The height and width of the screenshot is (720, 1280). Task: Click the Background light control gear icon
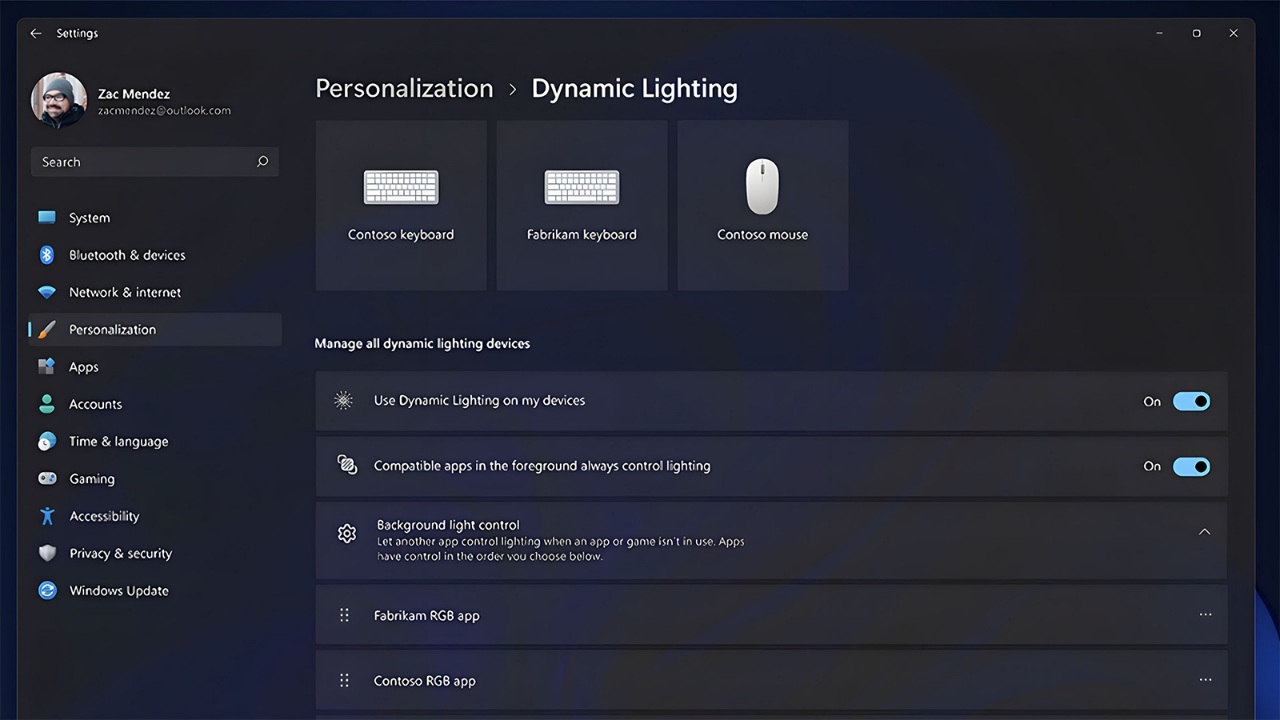(x=347, y=533)
